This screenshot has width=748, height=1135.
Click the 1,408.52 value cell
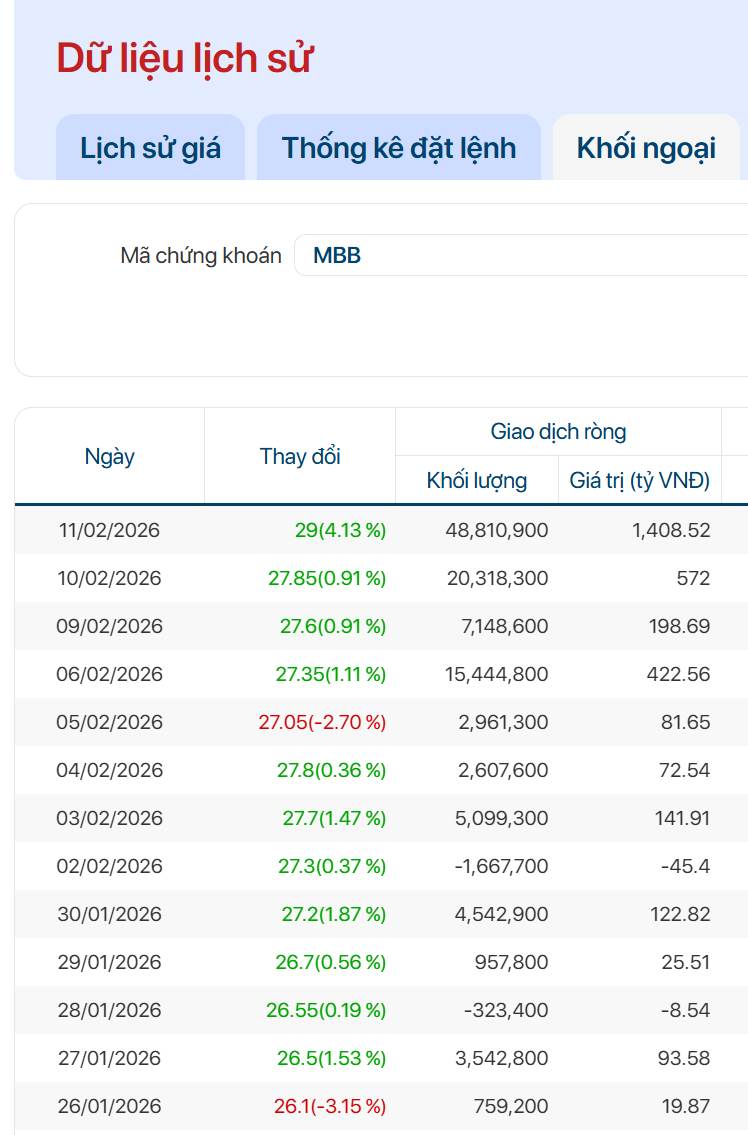pos(671,530)
